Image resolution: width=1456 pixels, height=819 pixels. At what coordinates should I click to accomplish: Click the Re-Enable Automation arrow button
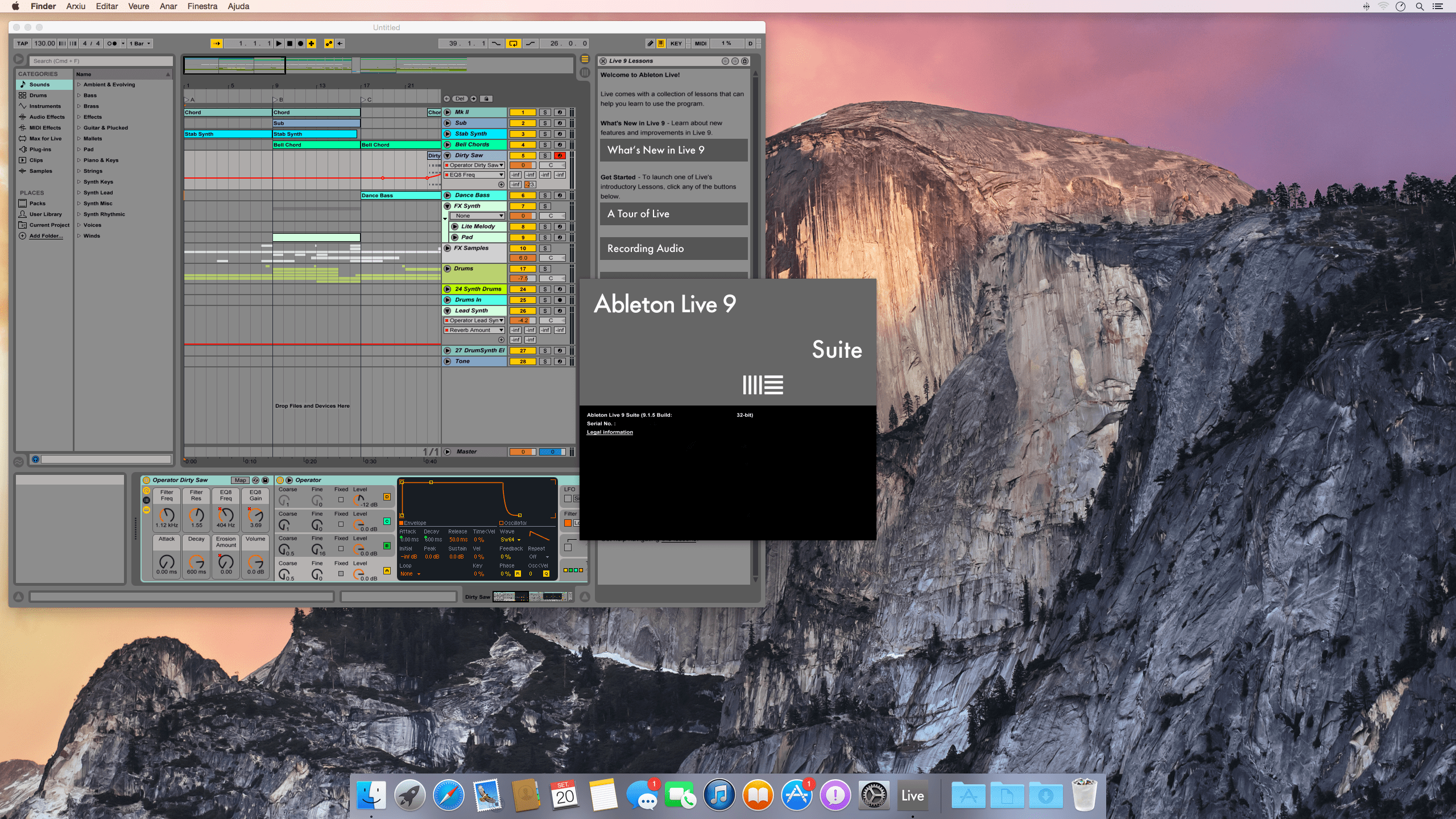(340, 43)
